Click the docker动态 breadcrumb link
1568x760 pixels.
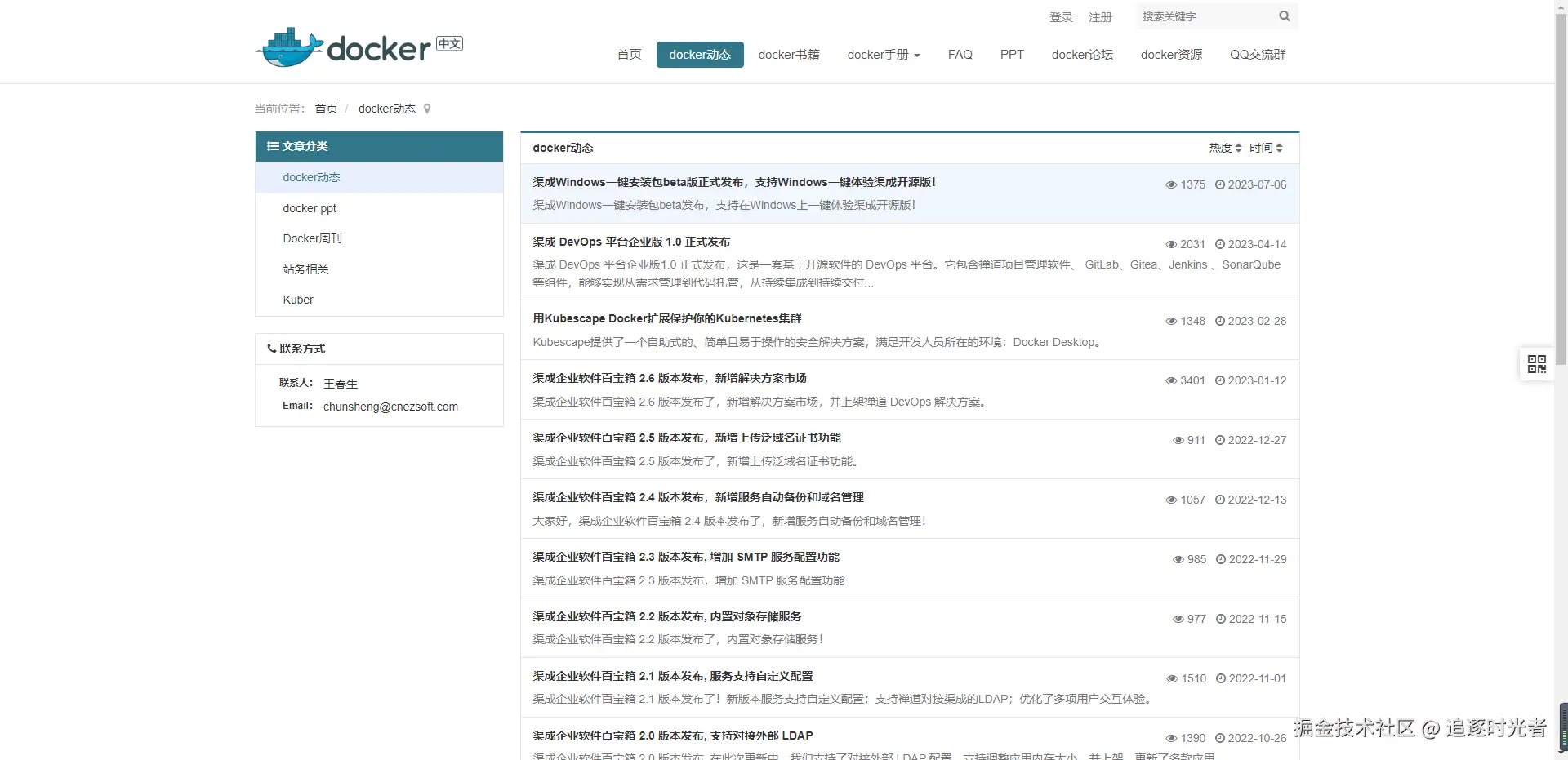pos(387,109)
